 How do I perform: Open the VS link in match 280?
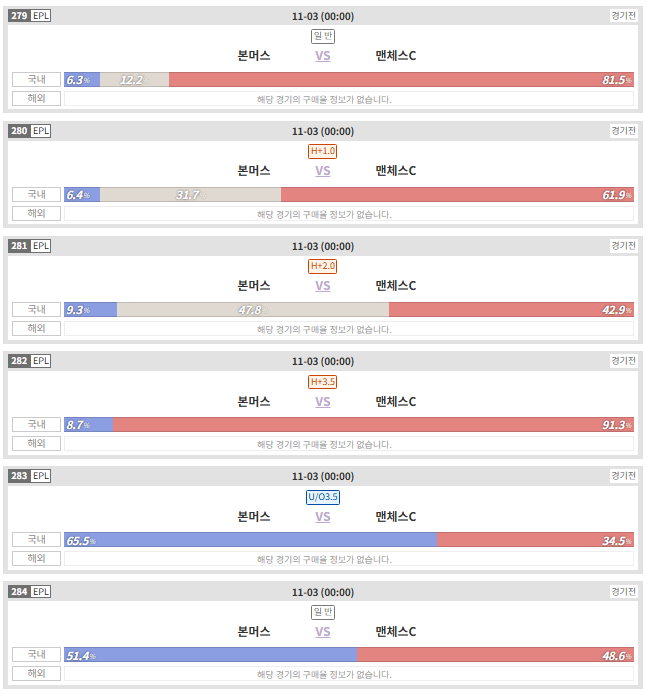point(323,171)
